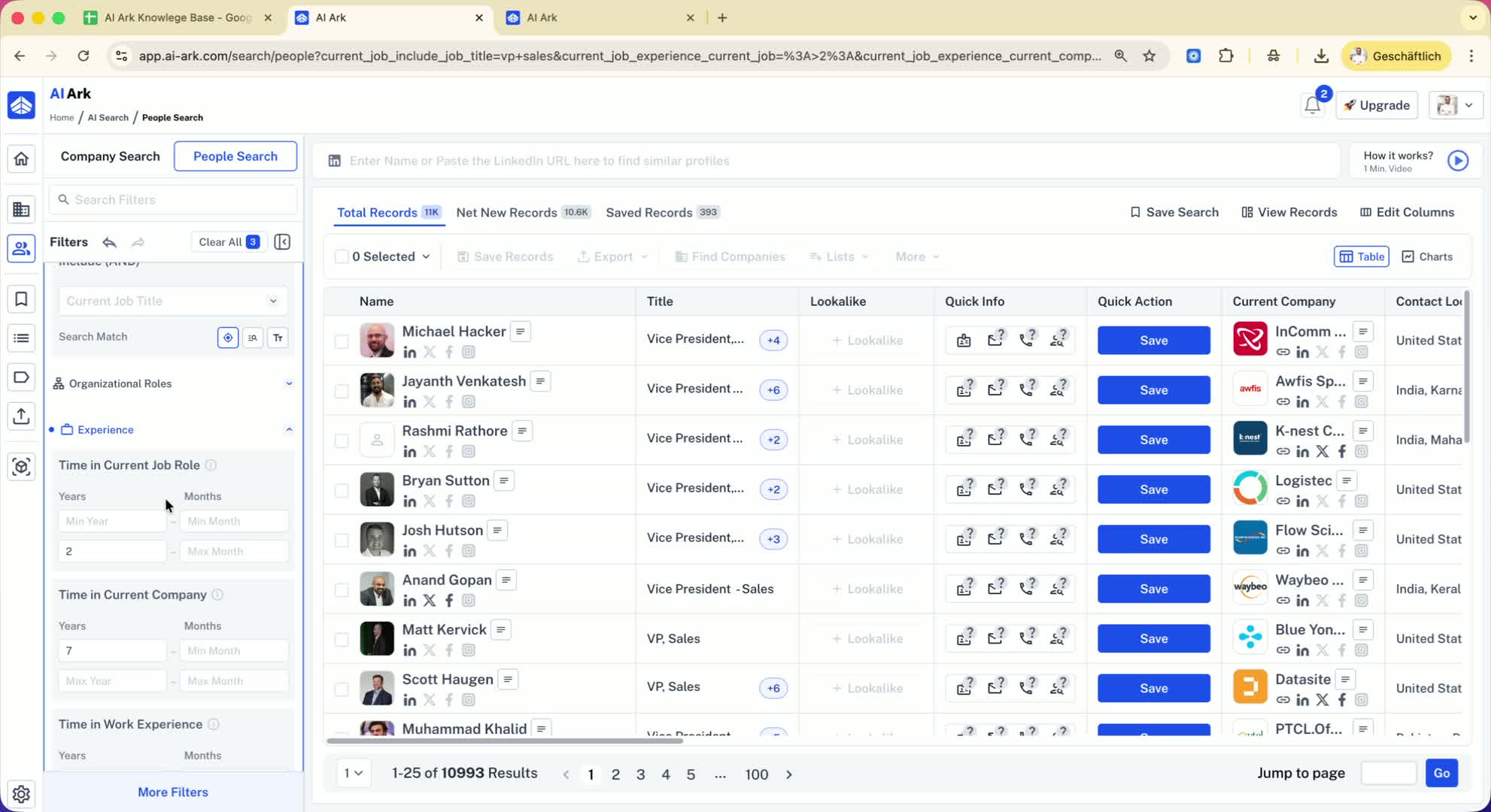Check the box for Rashmi Rathore

point(342,441)
